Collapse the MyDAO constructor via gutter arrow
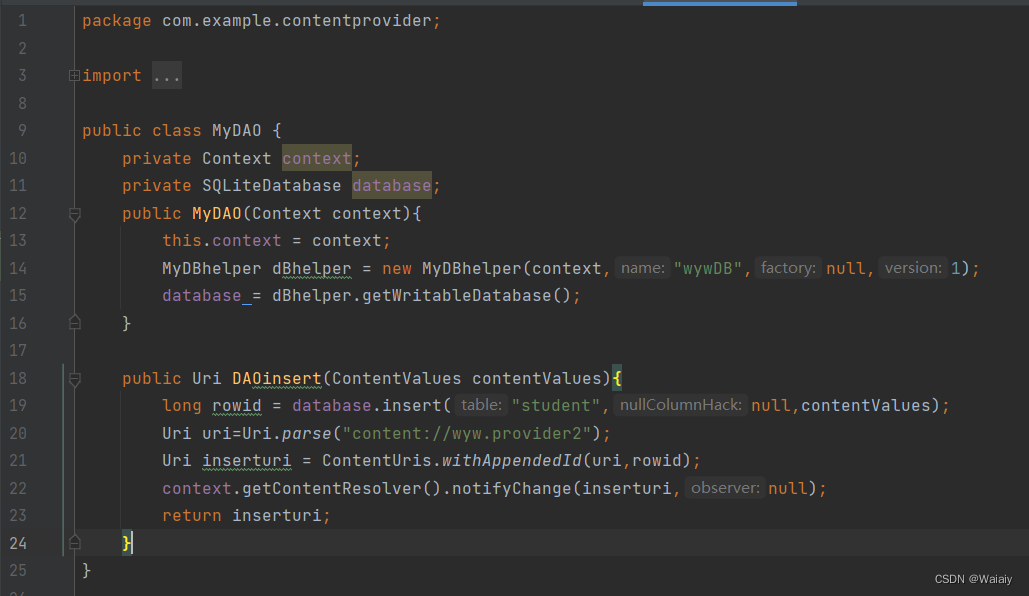Image resolution: width=1029 pixels, height=596 pixels. (74, 214)
